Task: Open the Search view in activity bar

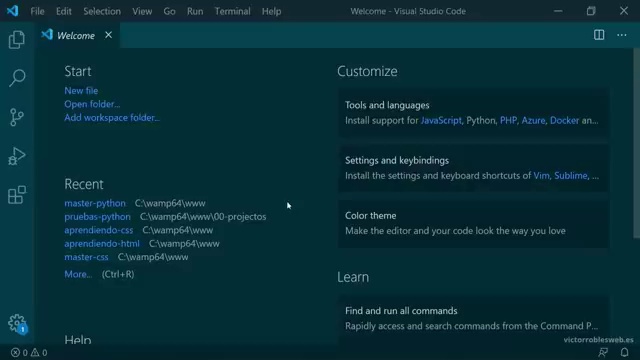Action: [17, 78]
